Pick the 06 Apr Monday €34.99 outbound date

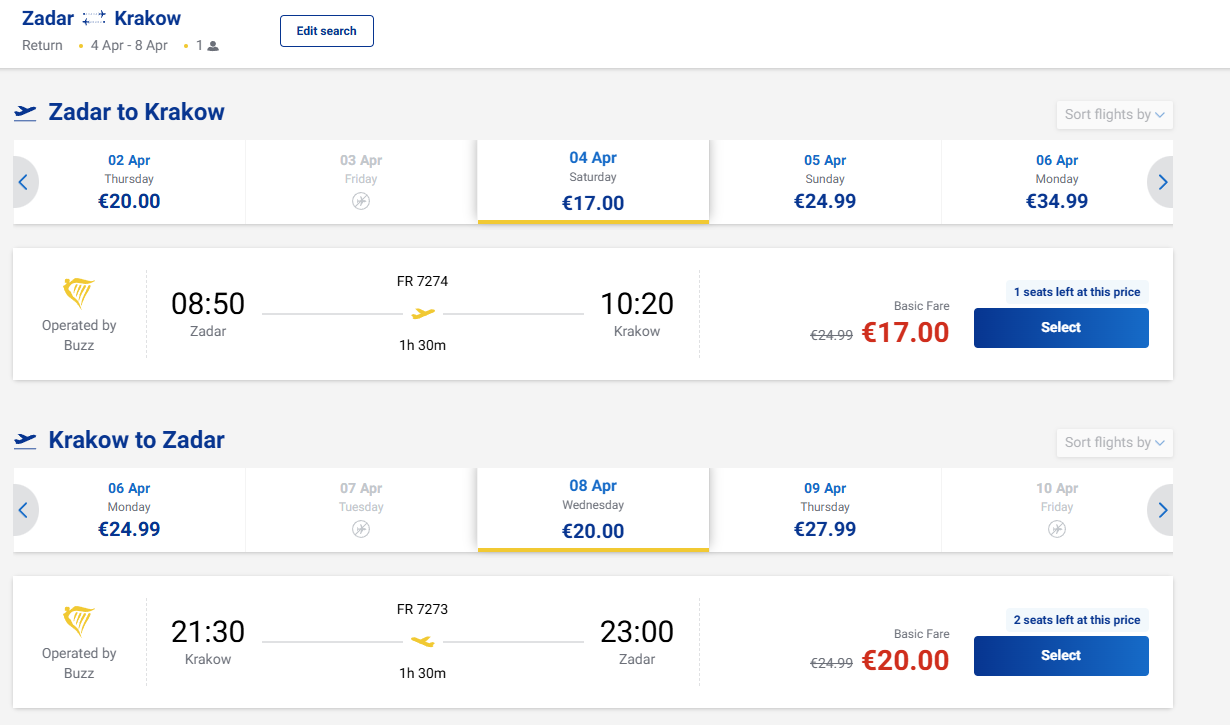pyautogui.click(x=1057, y=182)
